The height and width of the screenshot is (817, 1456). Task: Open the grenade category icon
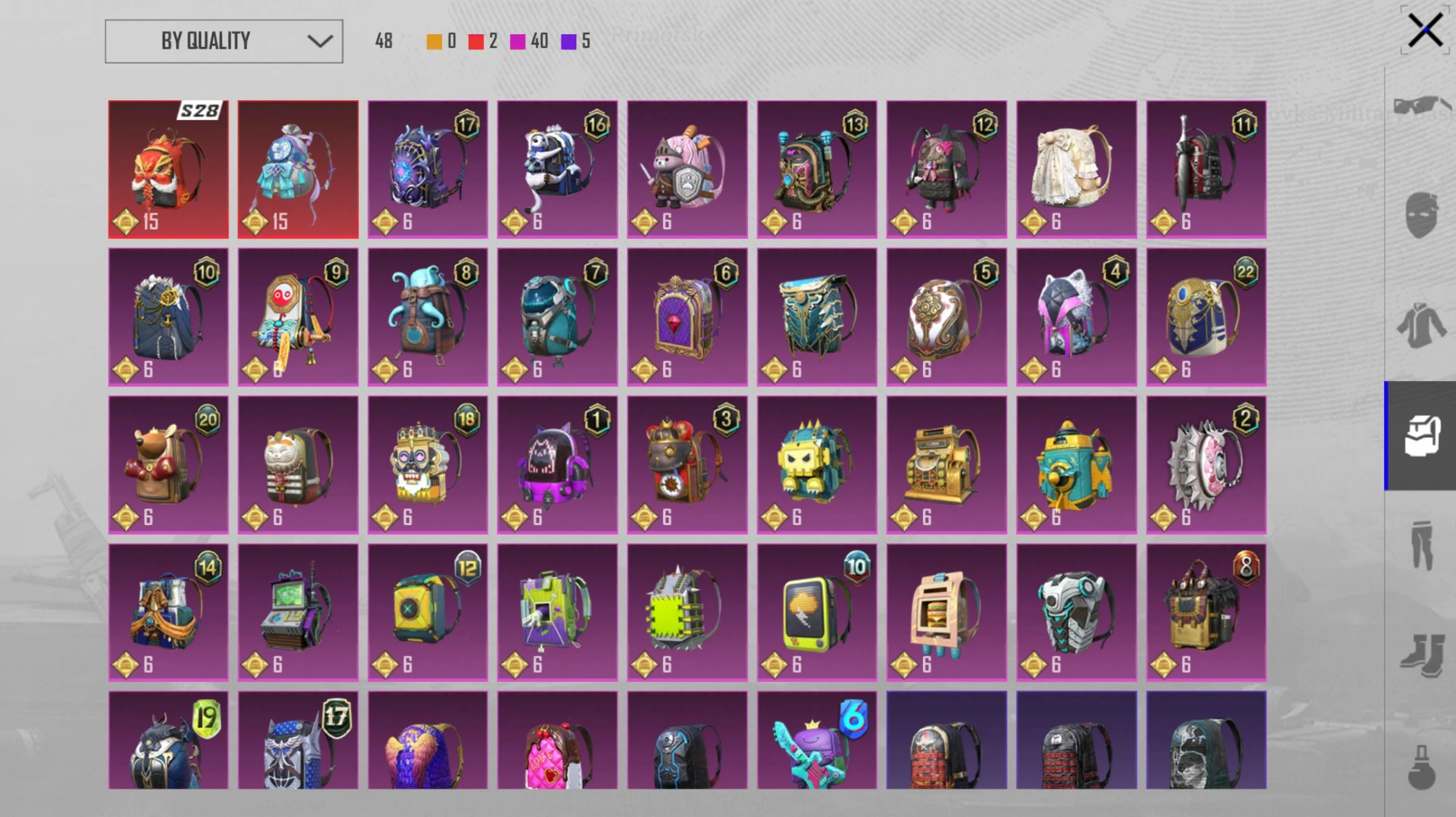click(x=1422, y=767)
